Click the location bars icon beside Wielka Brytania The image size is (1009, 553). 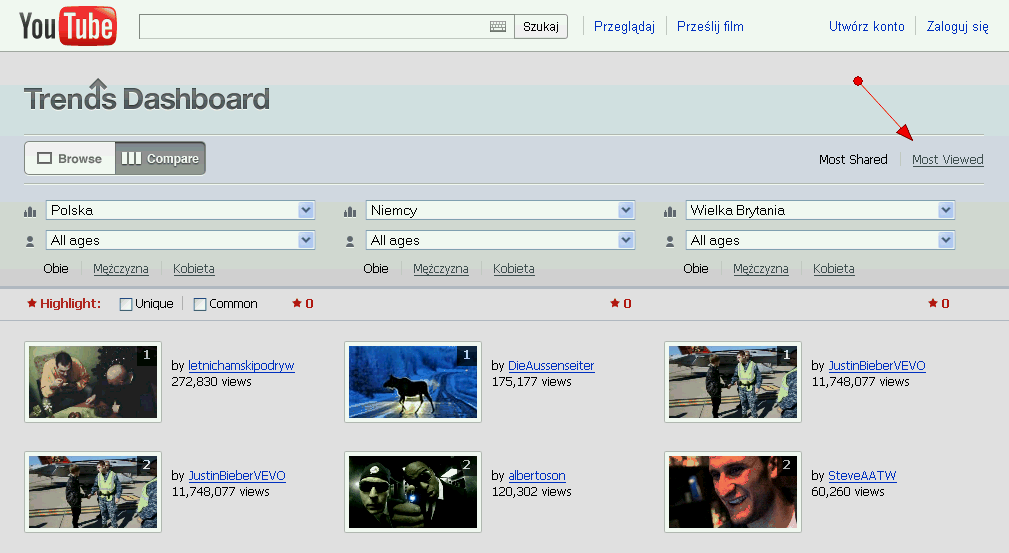tap(670, 211)
